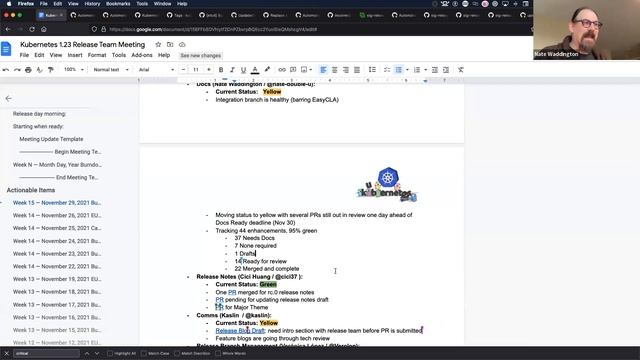Viewport: 640px width, 360px height.
Task: Click the font size field showing 11
Action: click(x=196, y=70)
